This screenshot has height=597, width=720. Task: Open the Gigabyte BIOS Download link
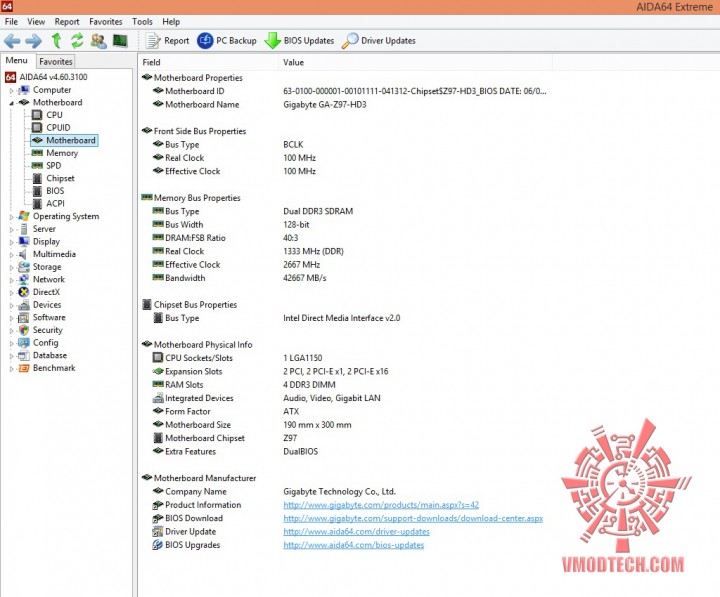point(413,518)
